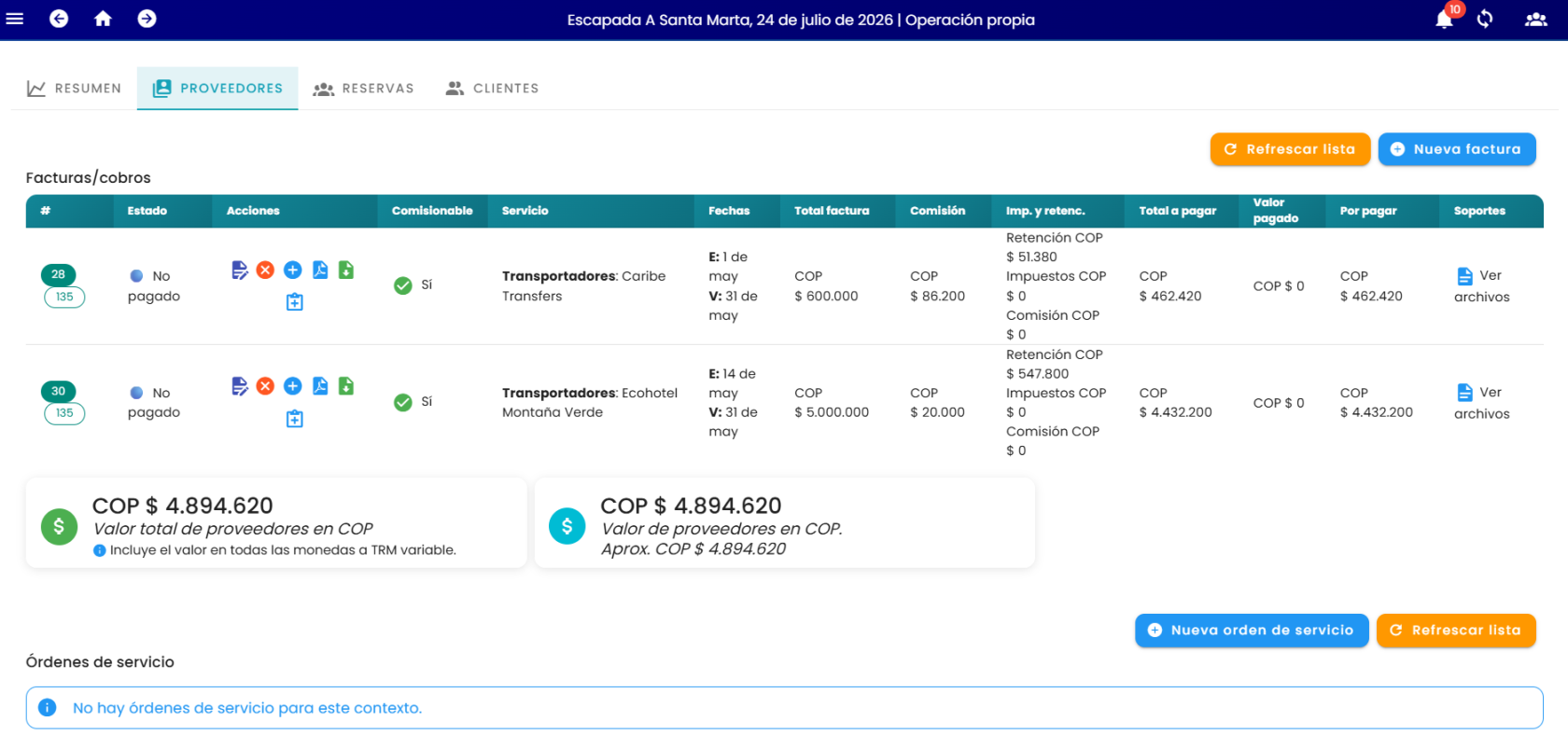This screenshot has width=1568, height=749.
Task: Download Ecohotel Montaña Verde invoice via green file icon
Action: (x=346, y=386)
